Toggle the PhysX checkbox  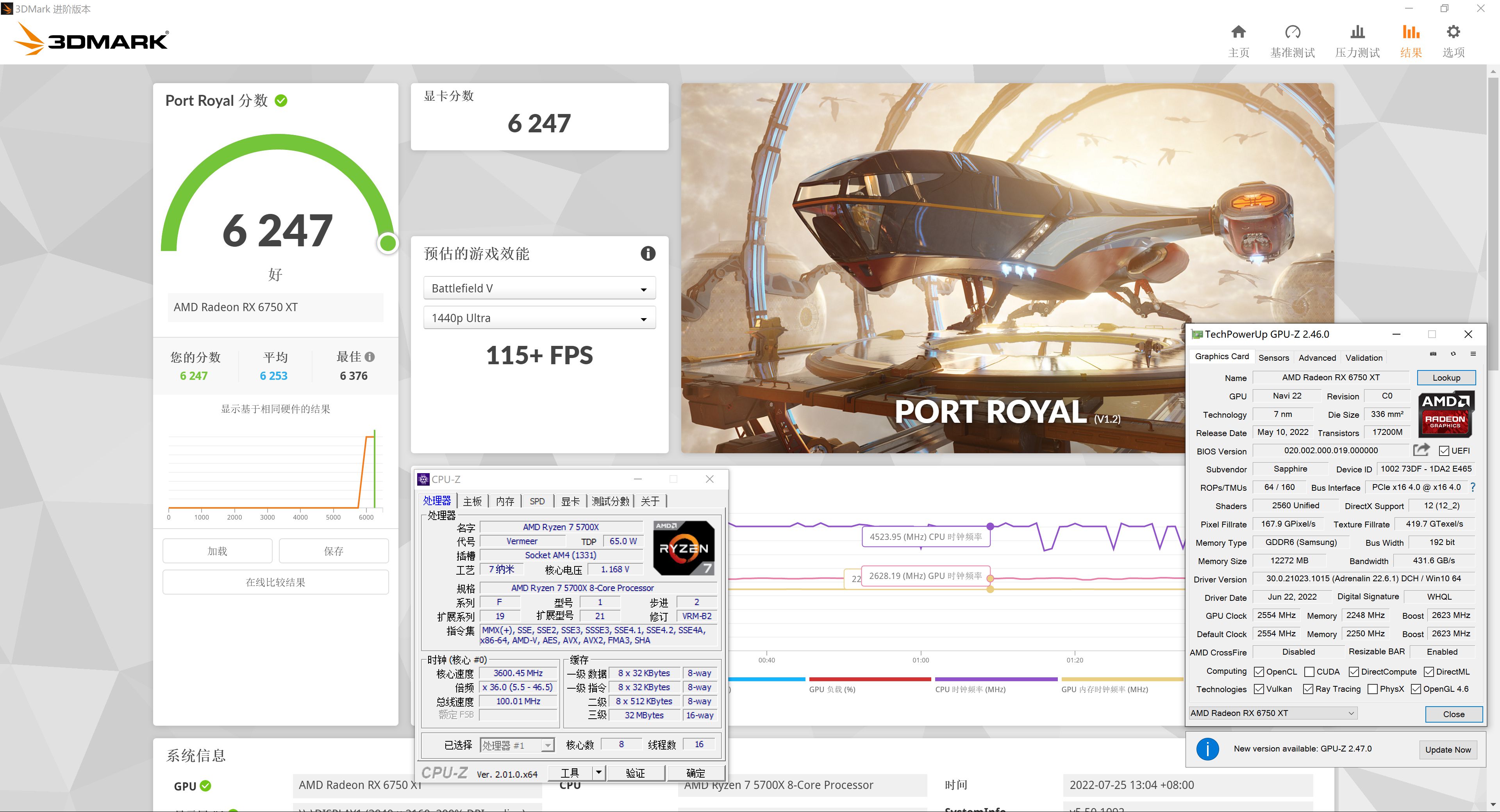(x=1373, y=689)
